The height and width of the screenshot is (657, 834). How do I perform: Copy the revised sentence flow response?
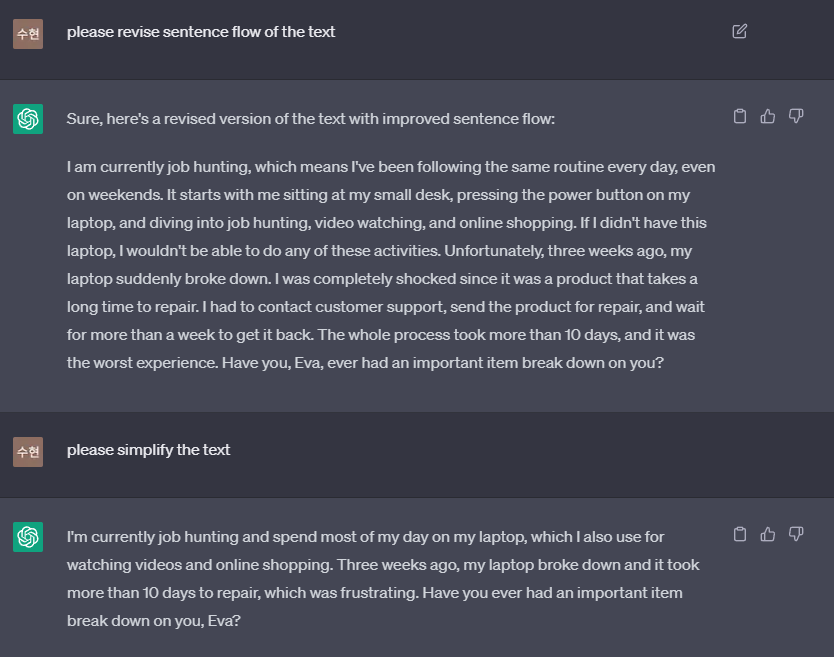click(740, 116)
